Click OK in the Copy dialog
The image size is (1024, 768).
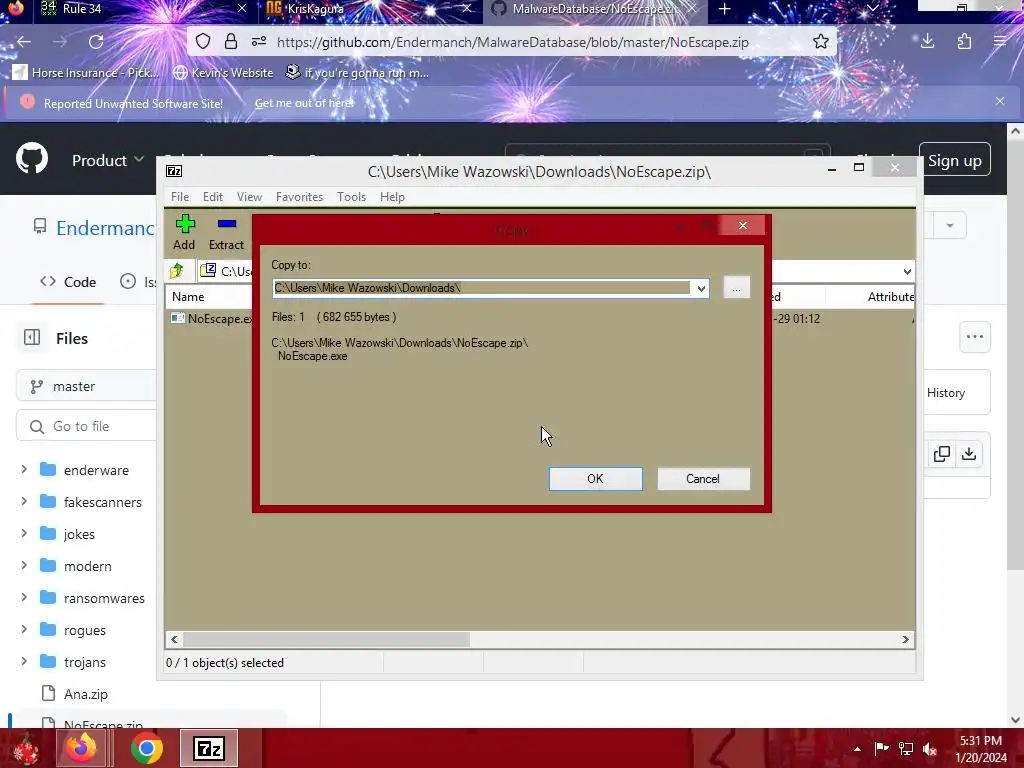click(x=595, y=479)
